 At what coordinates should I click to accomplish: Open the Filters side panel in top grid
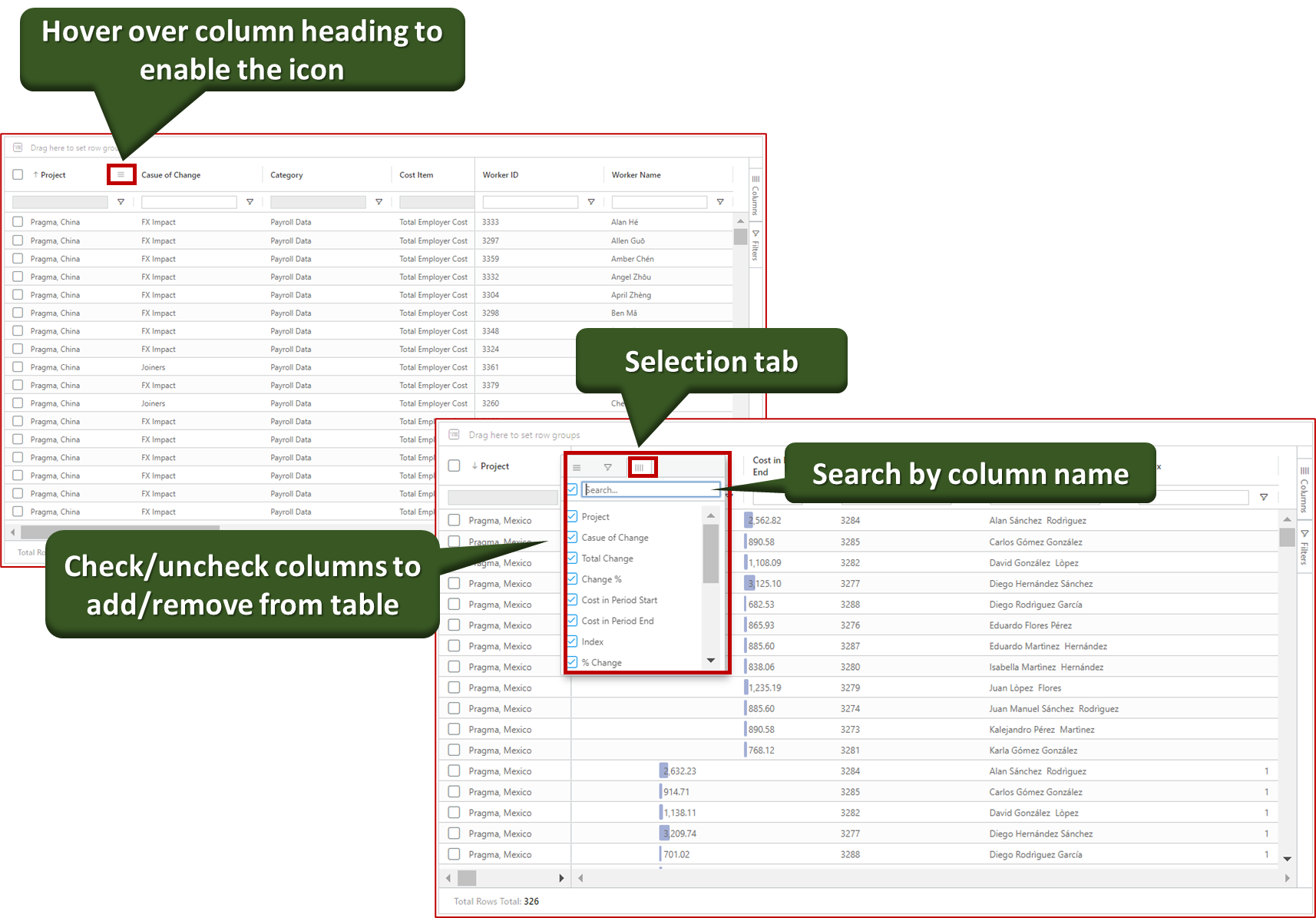click(x=756, y=245)
